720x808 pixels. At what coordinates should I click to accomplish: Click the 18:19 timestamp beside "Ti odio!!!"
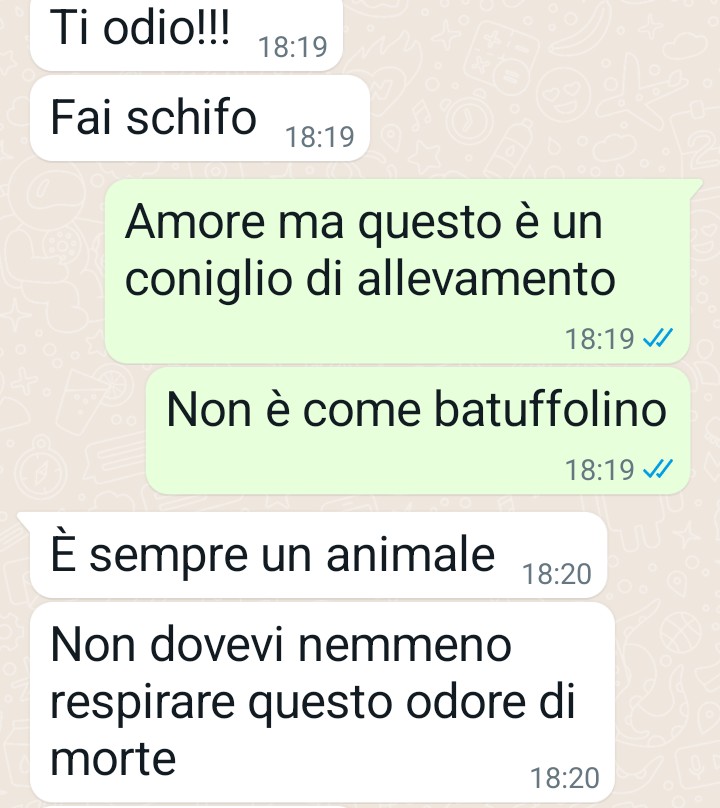coord(293,47)
